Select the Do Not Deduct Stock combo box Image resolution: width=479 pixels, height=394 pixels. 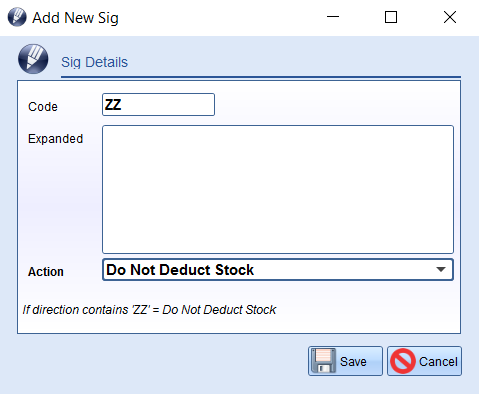tap(278, 270)
